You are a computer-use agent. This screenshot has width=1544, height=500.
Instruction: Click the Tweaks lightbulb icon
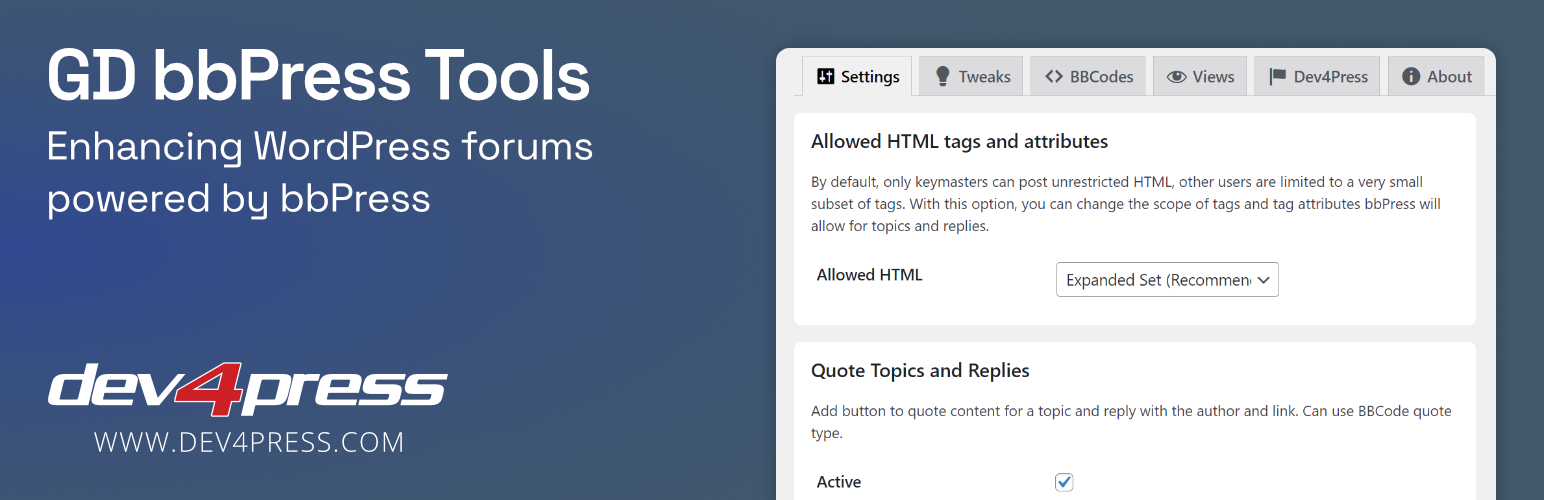(x=942, y=76)
